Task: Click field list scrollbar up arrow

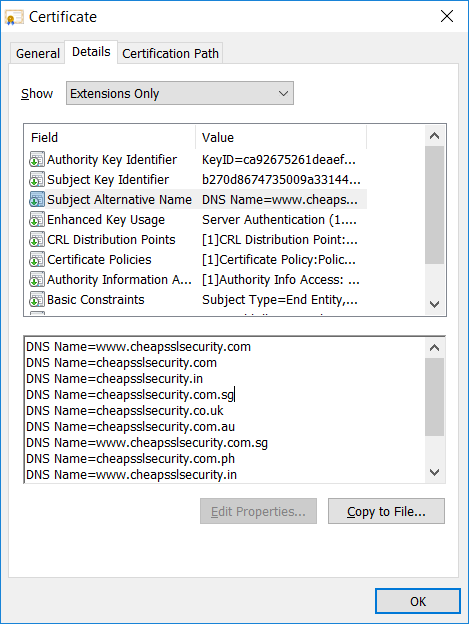Action: click(434, 136)
